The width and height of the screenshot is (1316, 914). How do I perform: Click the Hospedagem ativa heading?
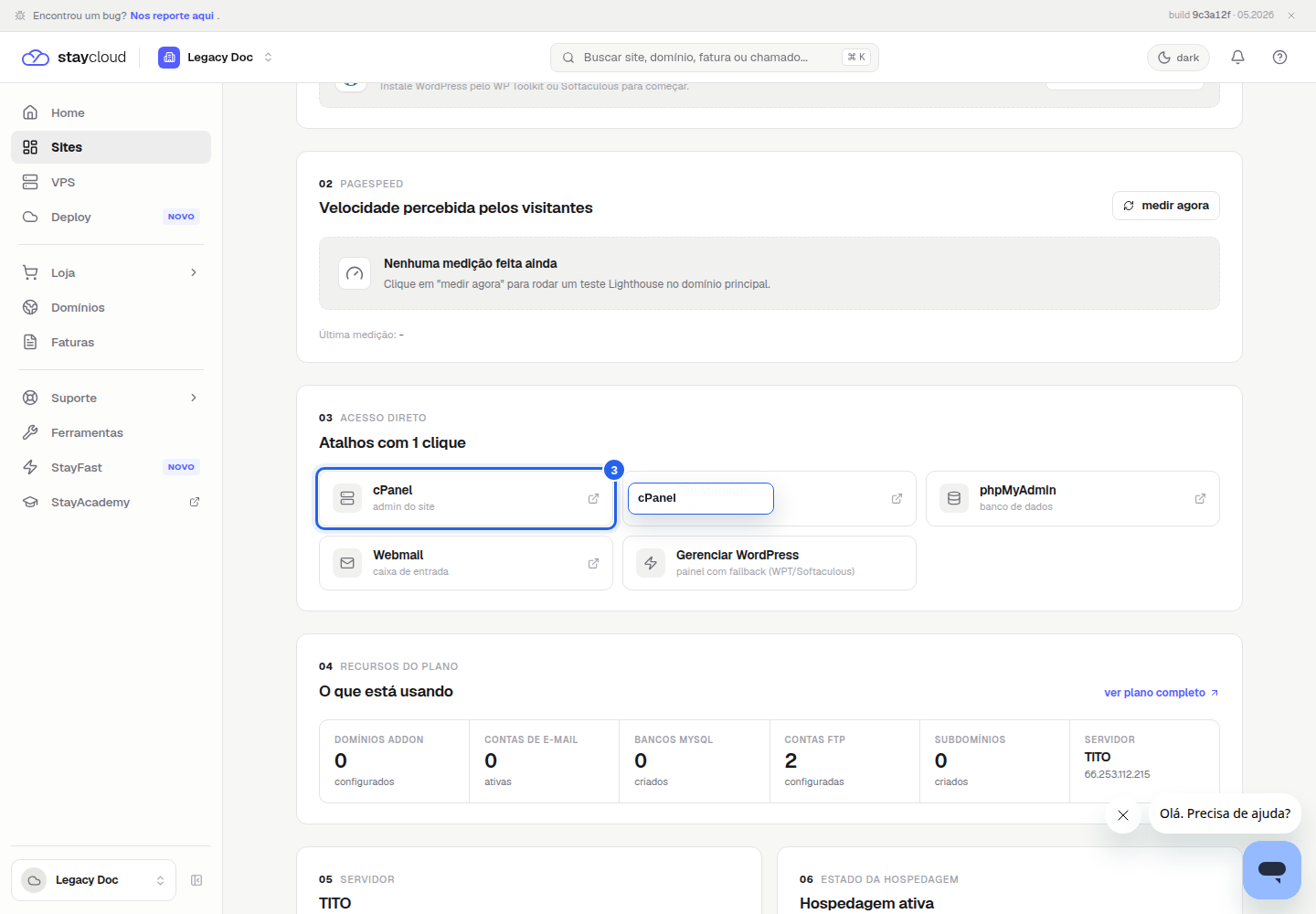(x=866, y=903)
